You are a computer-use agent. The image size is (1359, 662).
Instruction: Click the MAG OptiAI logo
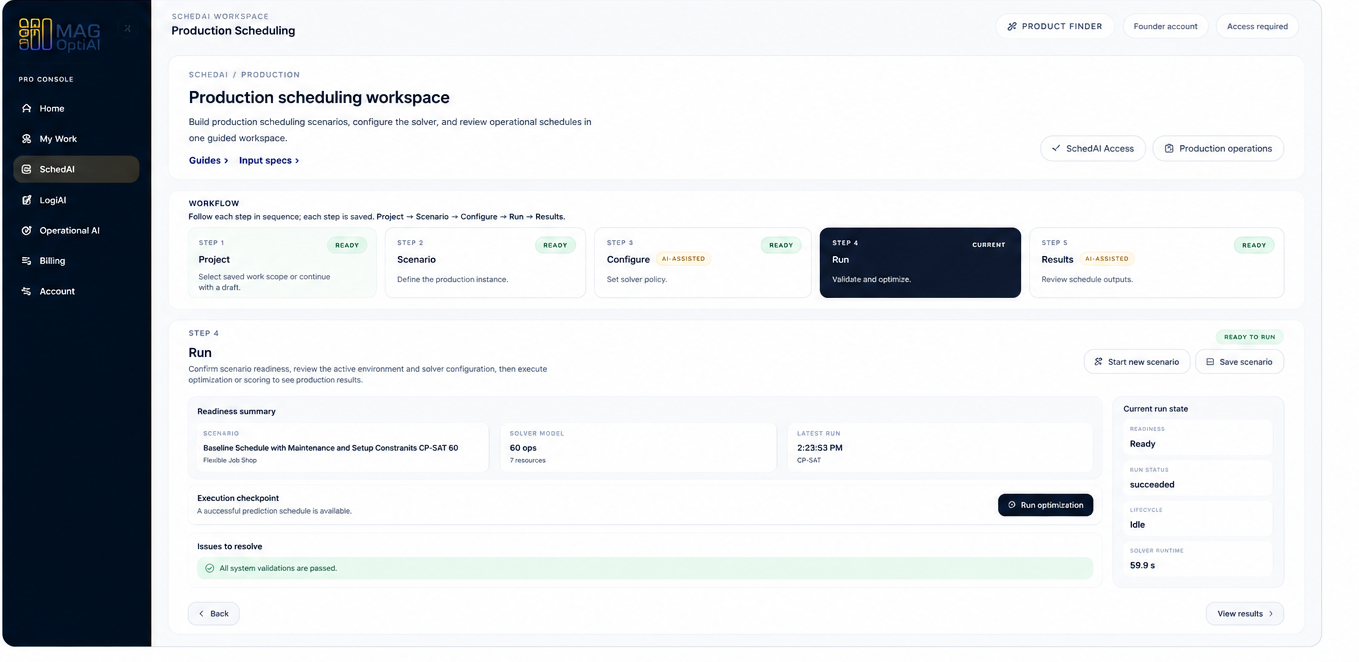coord(59,34)
